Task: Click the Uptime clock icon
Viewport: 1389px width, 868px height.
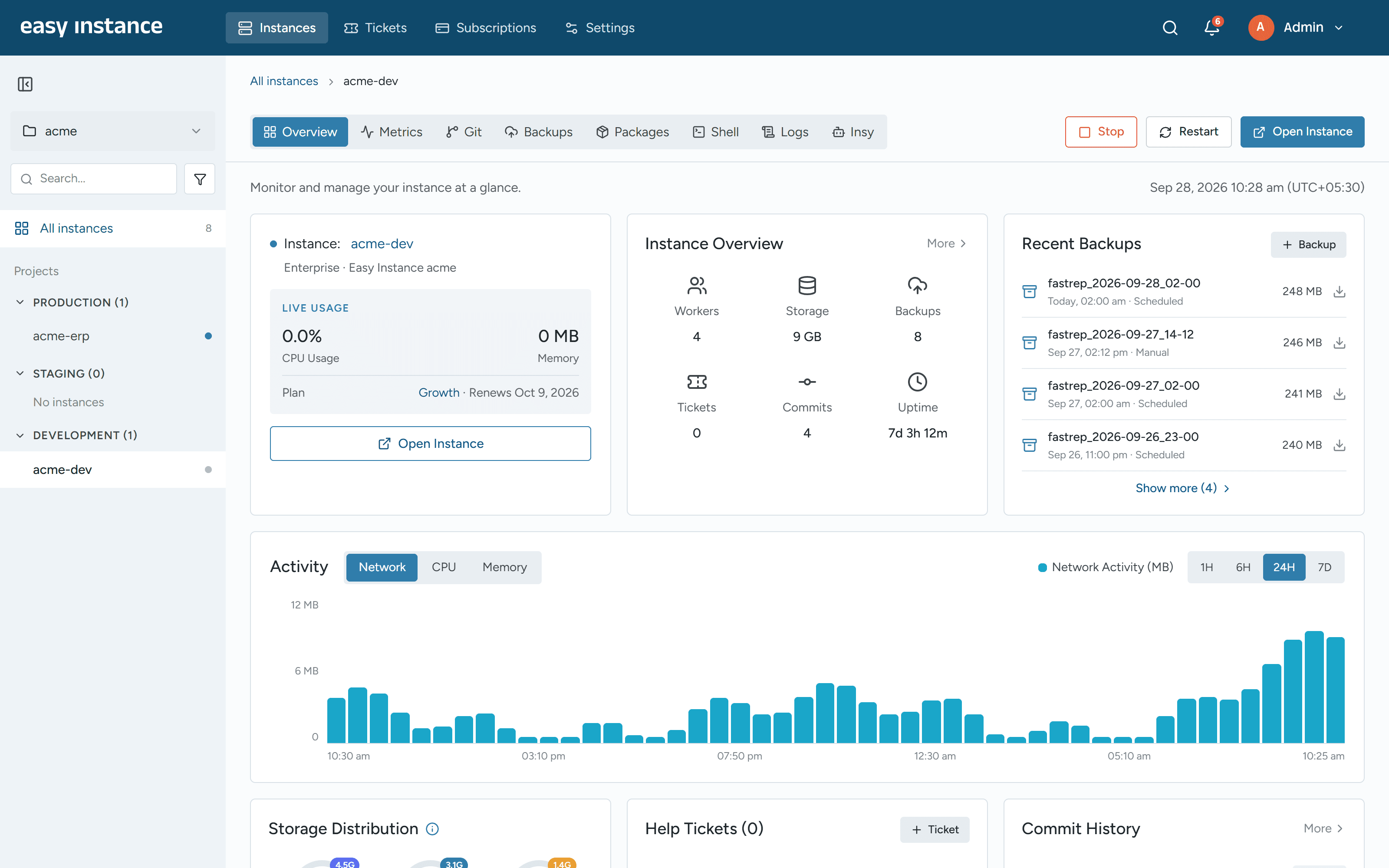Action: [x=917, y=382]
